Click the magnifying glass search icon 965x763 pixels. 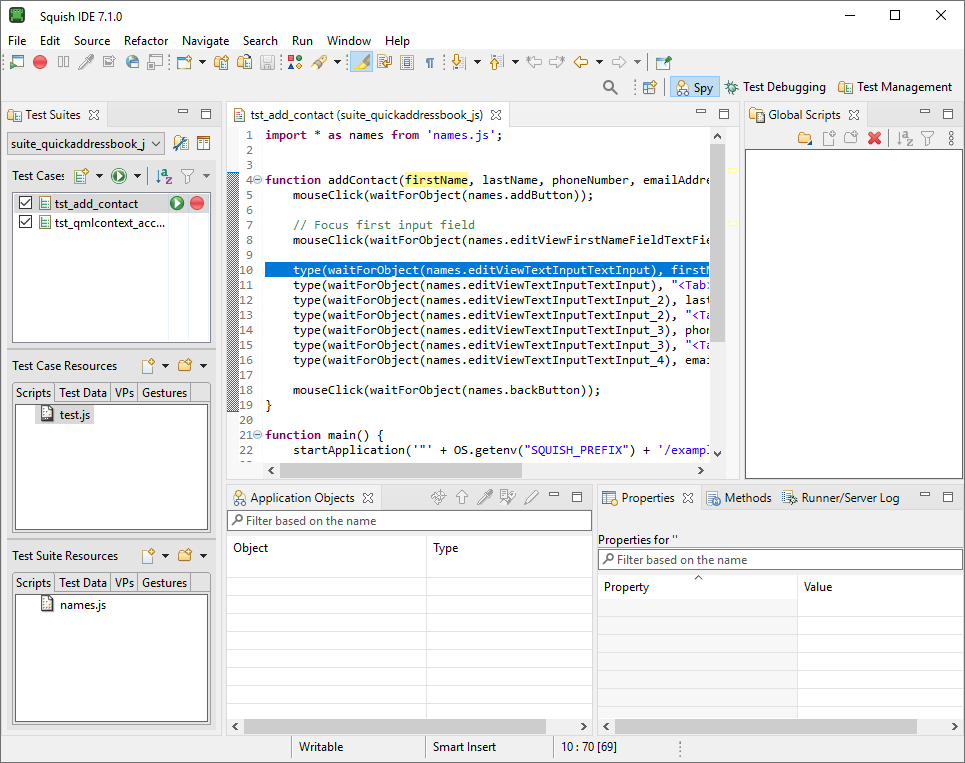pyautogui.click(x=610, y=88)
